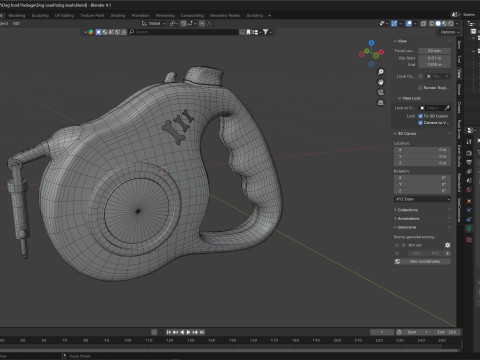
Task: Open the Rendering workspace tab
Action: pyautogui.click(x=165, y=15)
